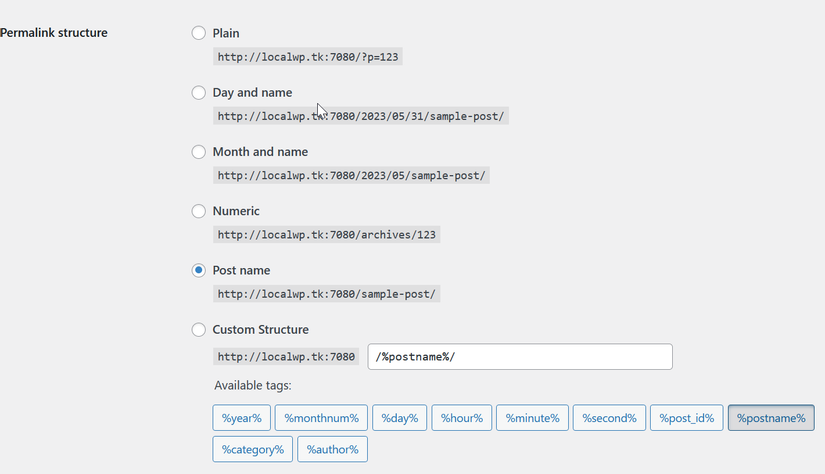Click the Post name sample-post URL
Image resolution: width=825 pixels, height=474 pixels.
click(326, 294)
